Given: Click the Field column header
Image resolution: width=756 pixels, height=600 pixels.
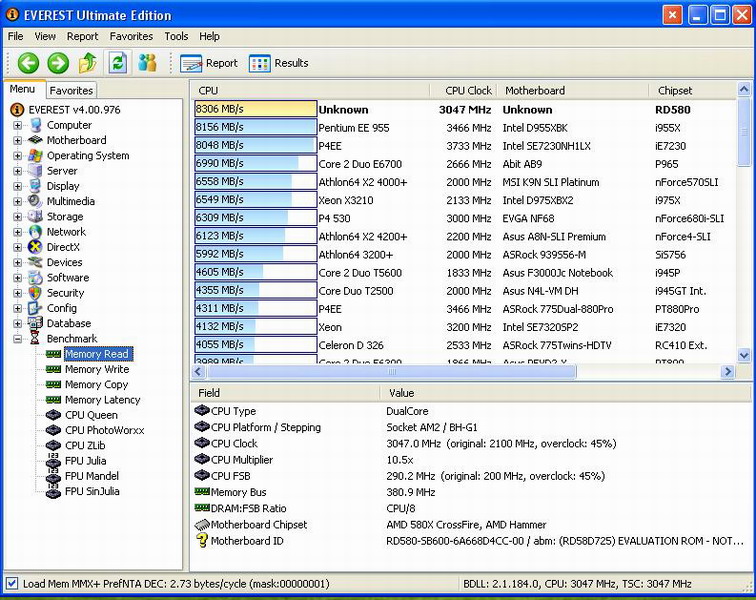Looking at the screenshot, I should 285,393.
